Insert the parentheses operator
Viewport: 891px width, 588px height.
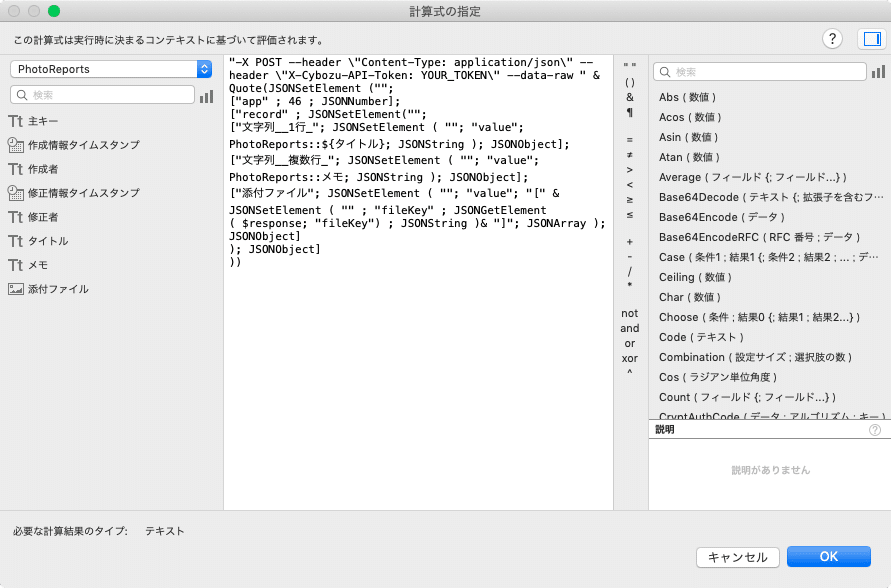[630, 82]
